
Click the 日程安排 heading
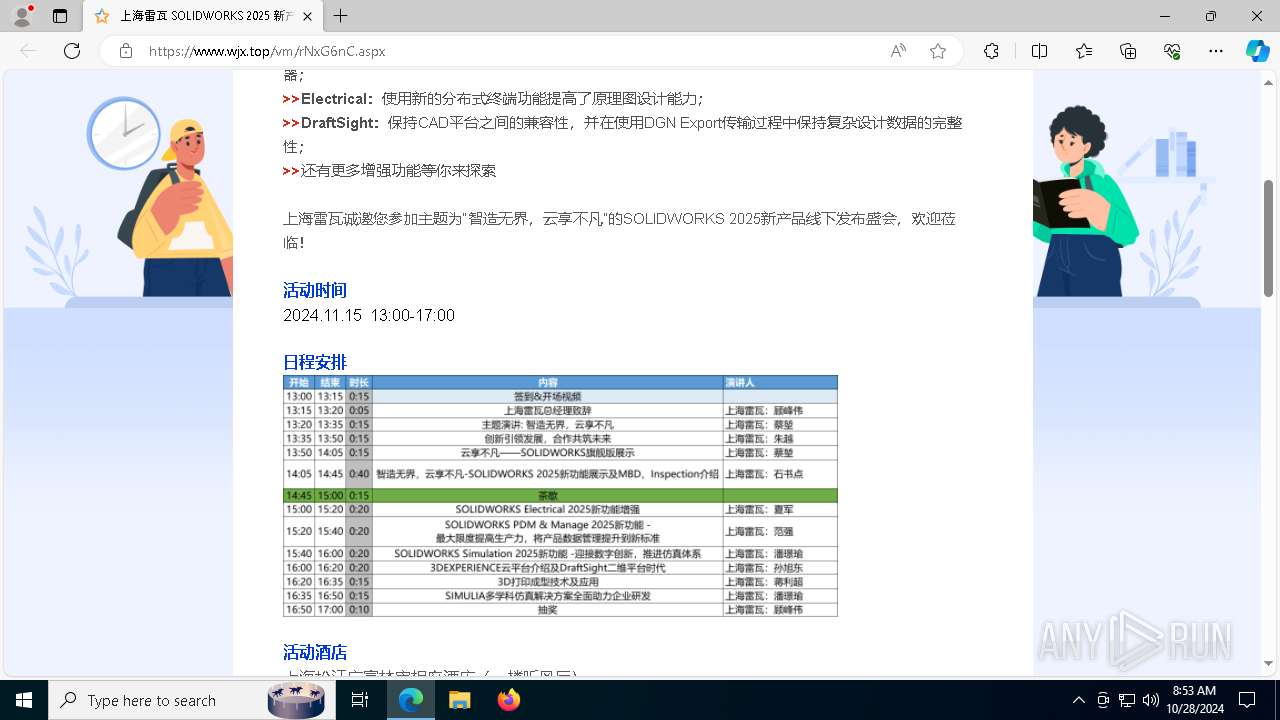(x=315, y=362)
